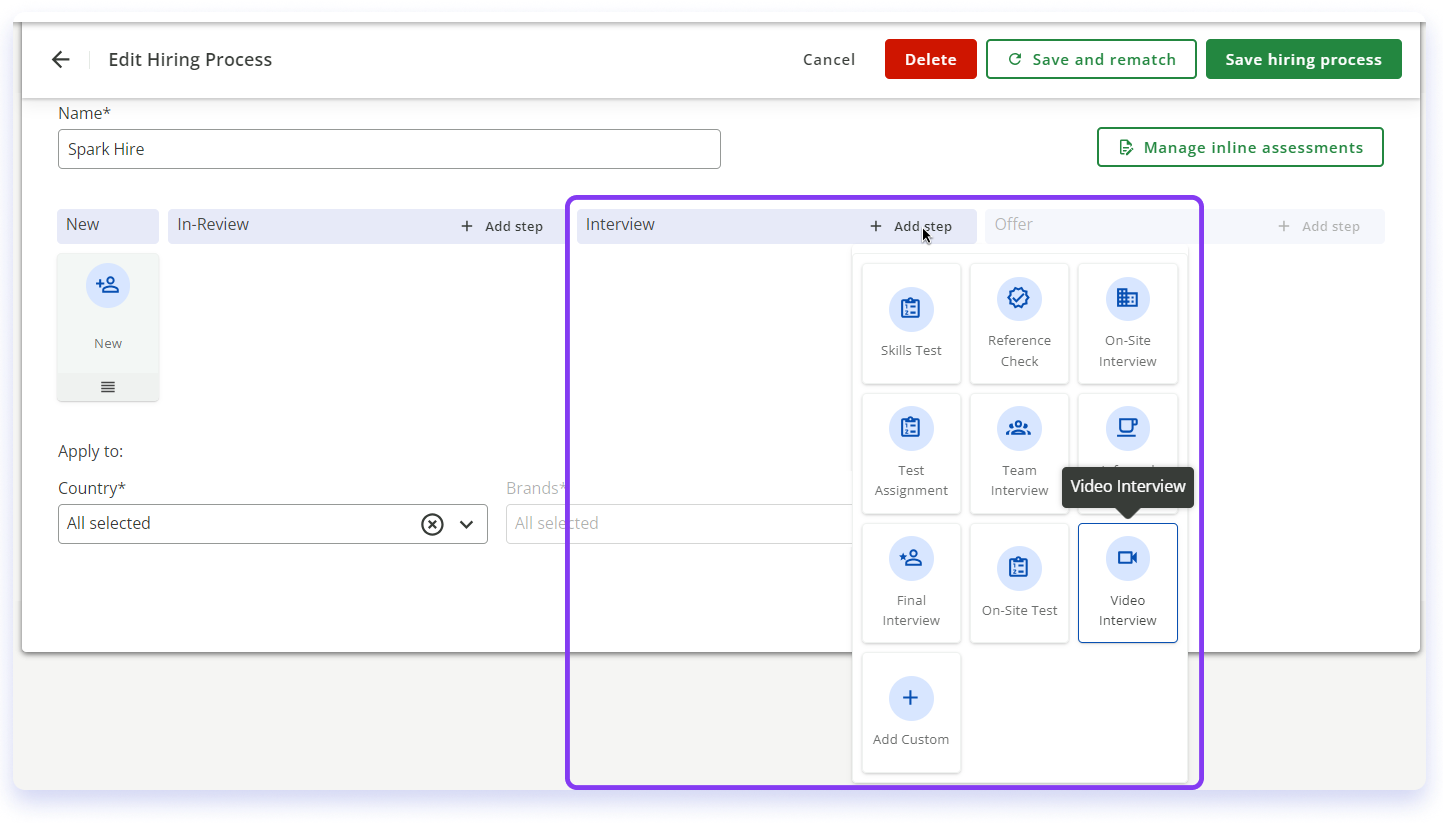Select the Skills Test step icon
Screen dimensions: 1443x823
(x=911, y=308)
